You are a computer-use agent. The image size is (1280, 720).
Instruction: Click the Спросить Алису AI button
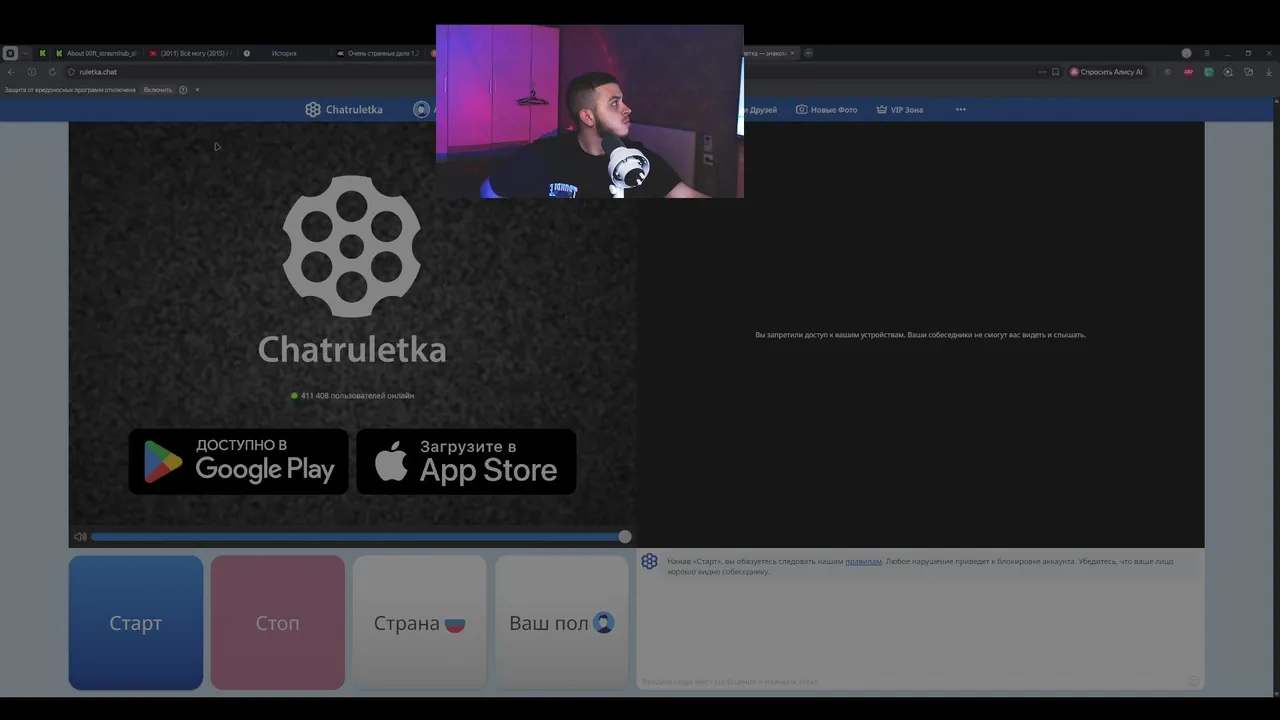point(1107,72)
